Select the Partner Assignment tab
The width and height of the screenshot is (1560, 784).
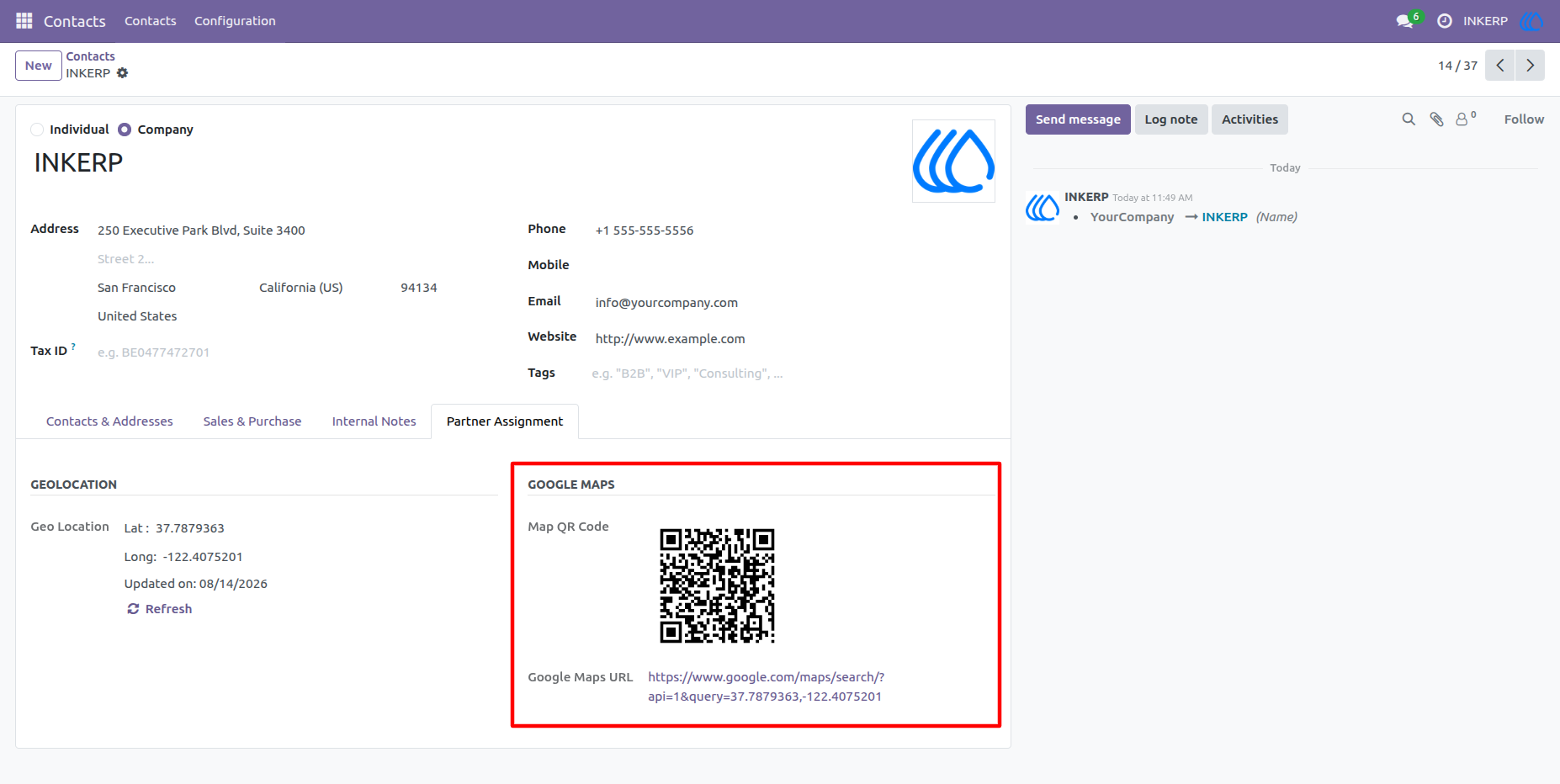(x=505, y=421)
